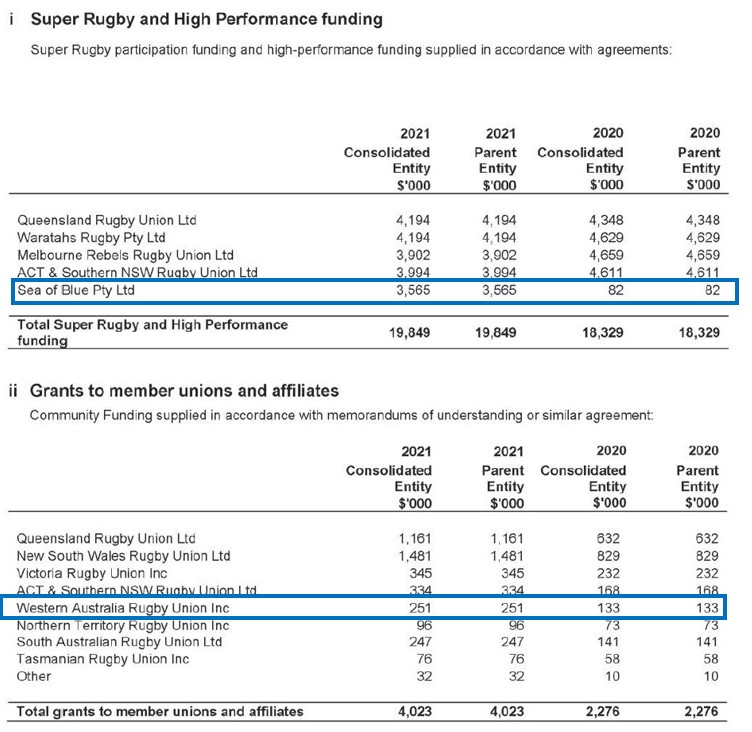The width and height of the screenshot is (752, 732).
Task: Click value 4,659 in 2020 Consolidated column
Action: (606, 255)
